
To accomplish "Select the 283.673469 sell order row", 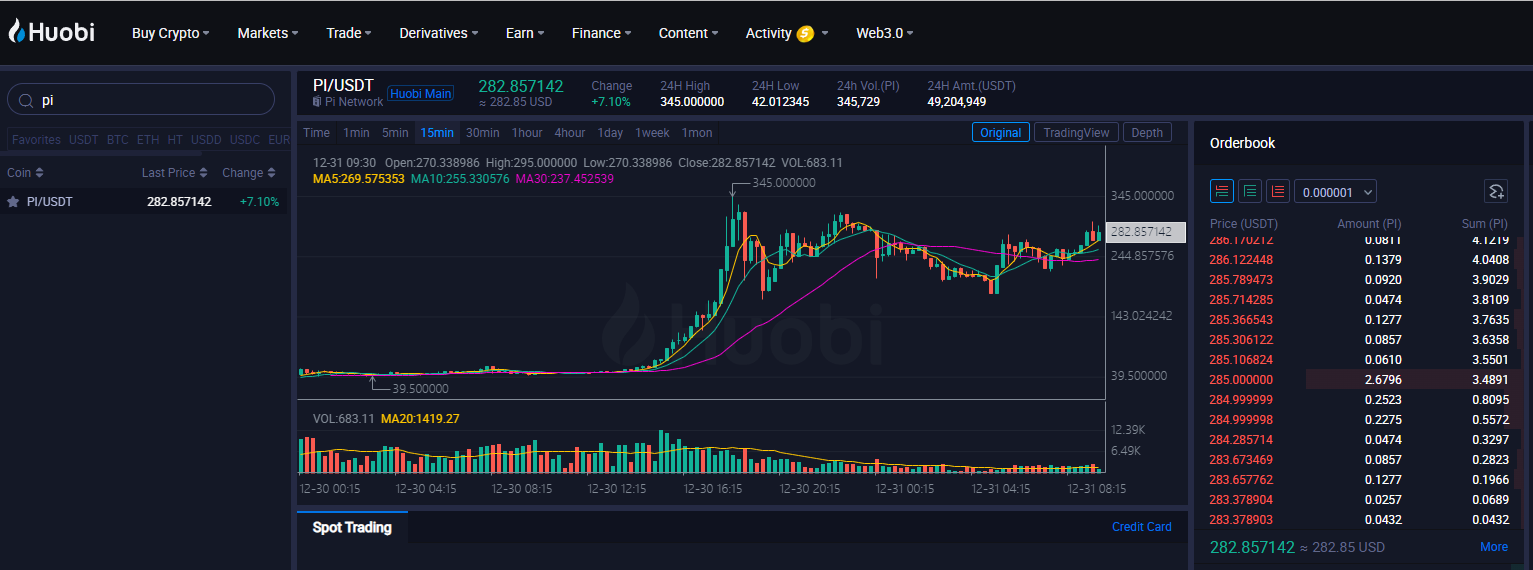I will tap(1358, 460).
